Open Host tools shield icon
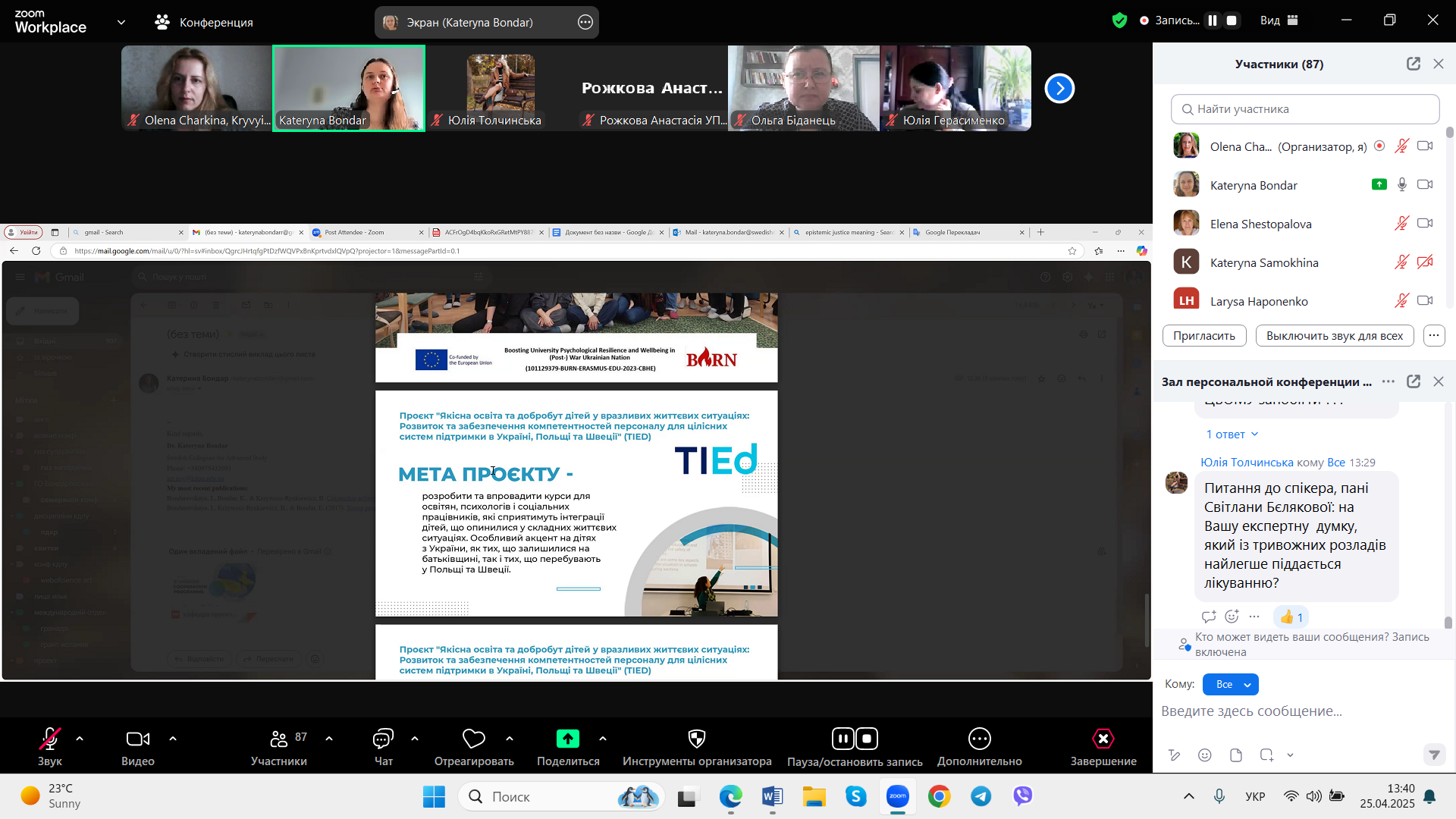 click(696, 739)
